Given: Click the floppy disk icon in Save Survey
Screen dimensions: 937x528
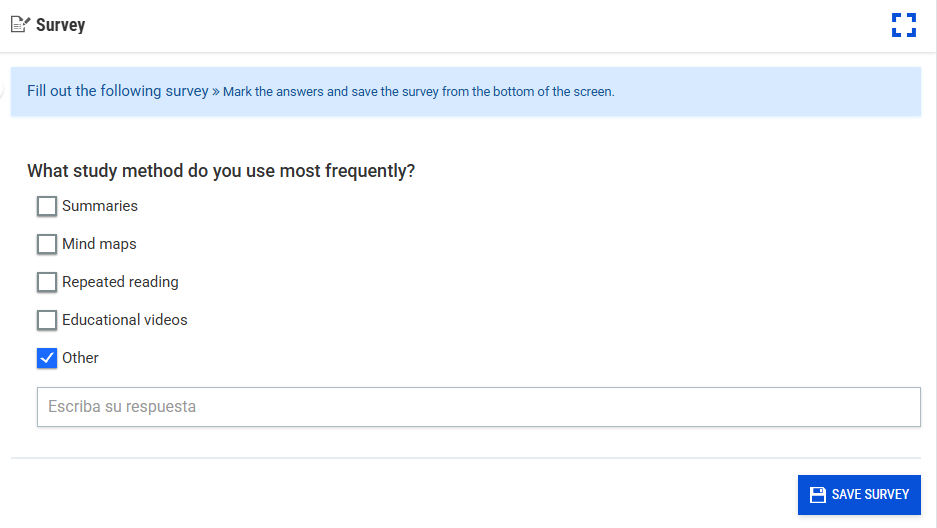Looking at the screenshot, I should [x=817, y=495].
